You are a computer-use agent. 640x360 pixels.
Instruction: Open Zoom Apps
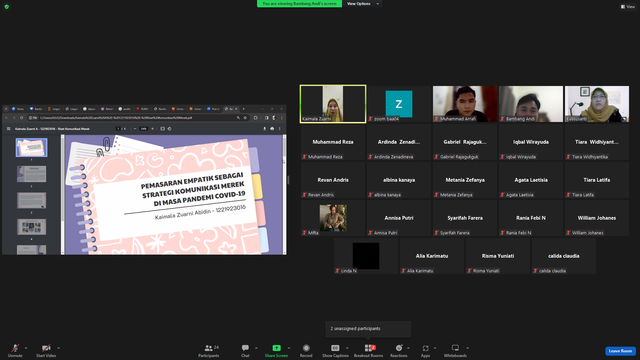[x=425, y=350]
